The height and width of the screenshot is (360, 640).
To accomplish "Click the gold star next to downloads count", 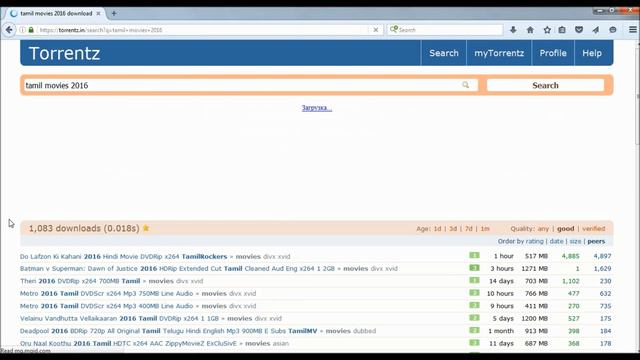I will coord(146,228).
